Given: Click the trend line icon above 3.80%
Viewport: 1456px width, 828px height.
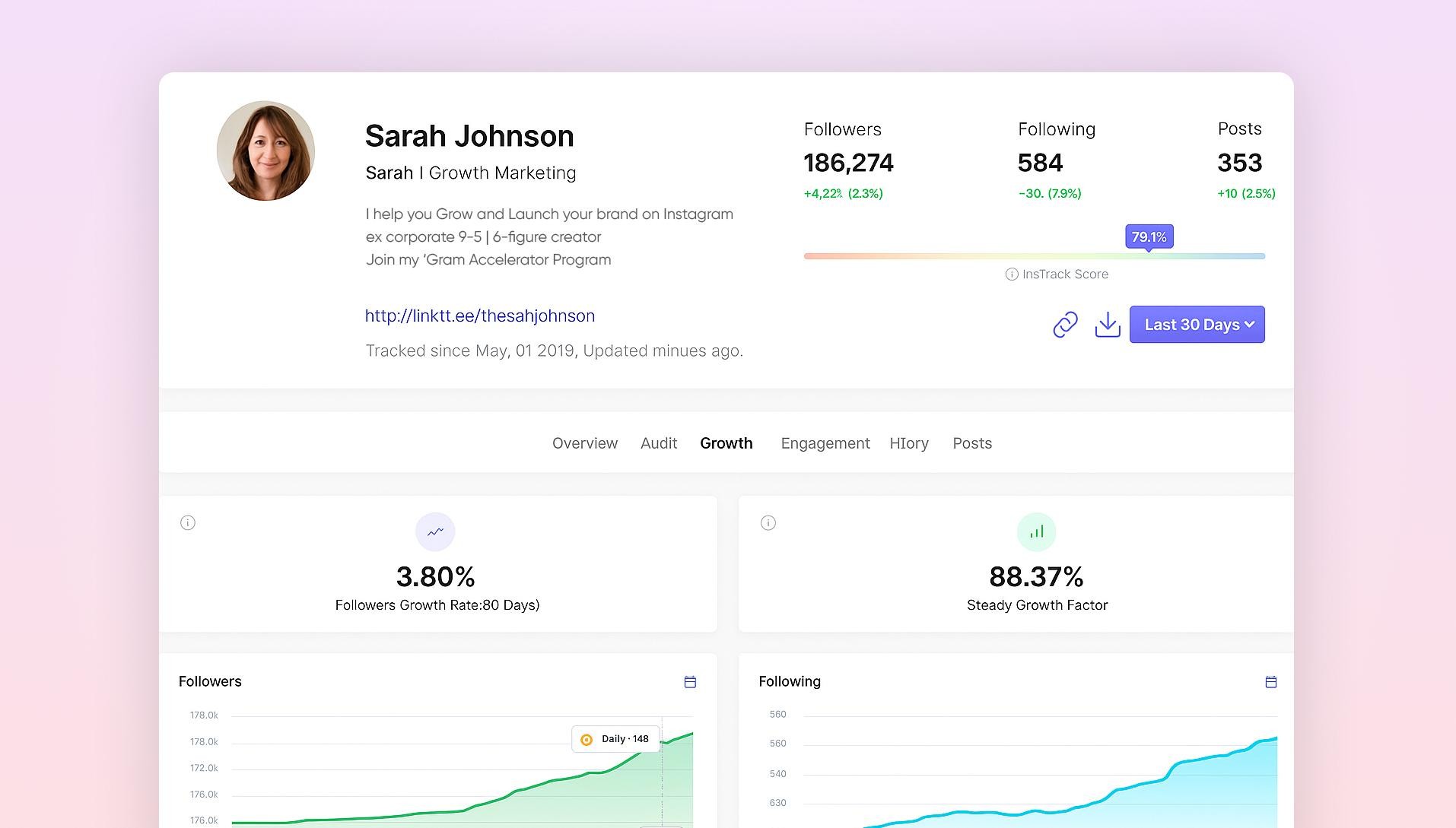Looking at the screenshot, I should tap(435, 531).
